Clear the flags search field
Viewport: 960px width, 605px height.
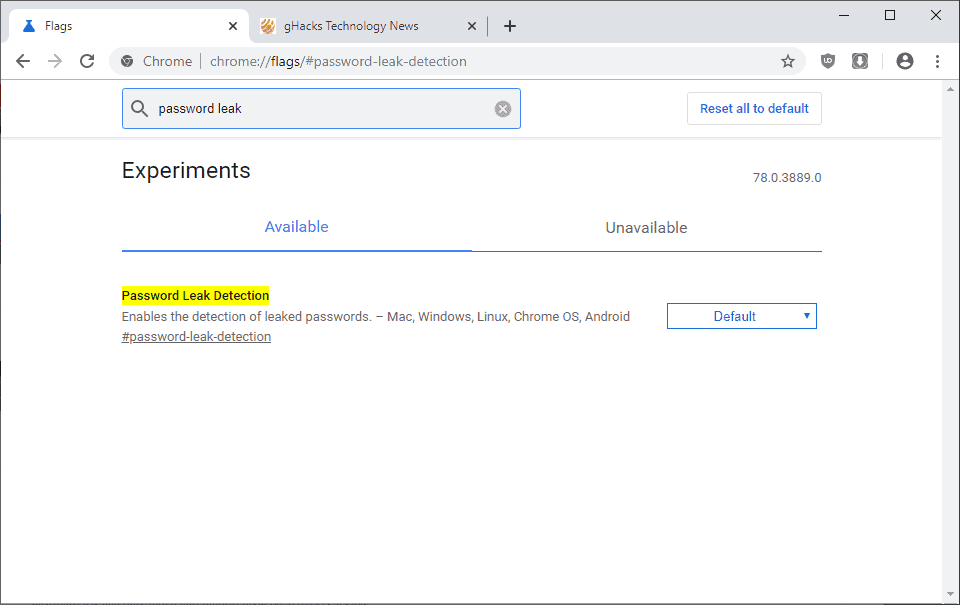(503, 109)
